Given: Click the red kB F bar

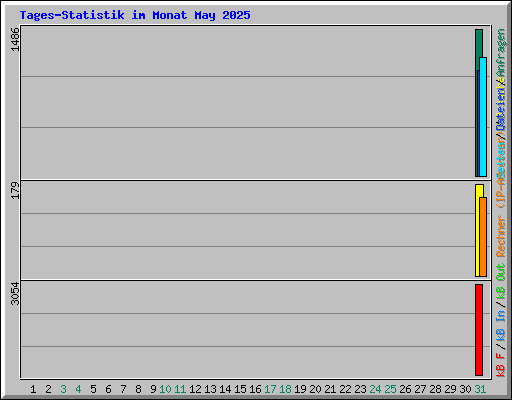Looking at the screenshot, I should pos(479,330).
